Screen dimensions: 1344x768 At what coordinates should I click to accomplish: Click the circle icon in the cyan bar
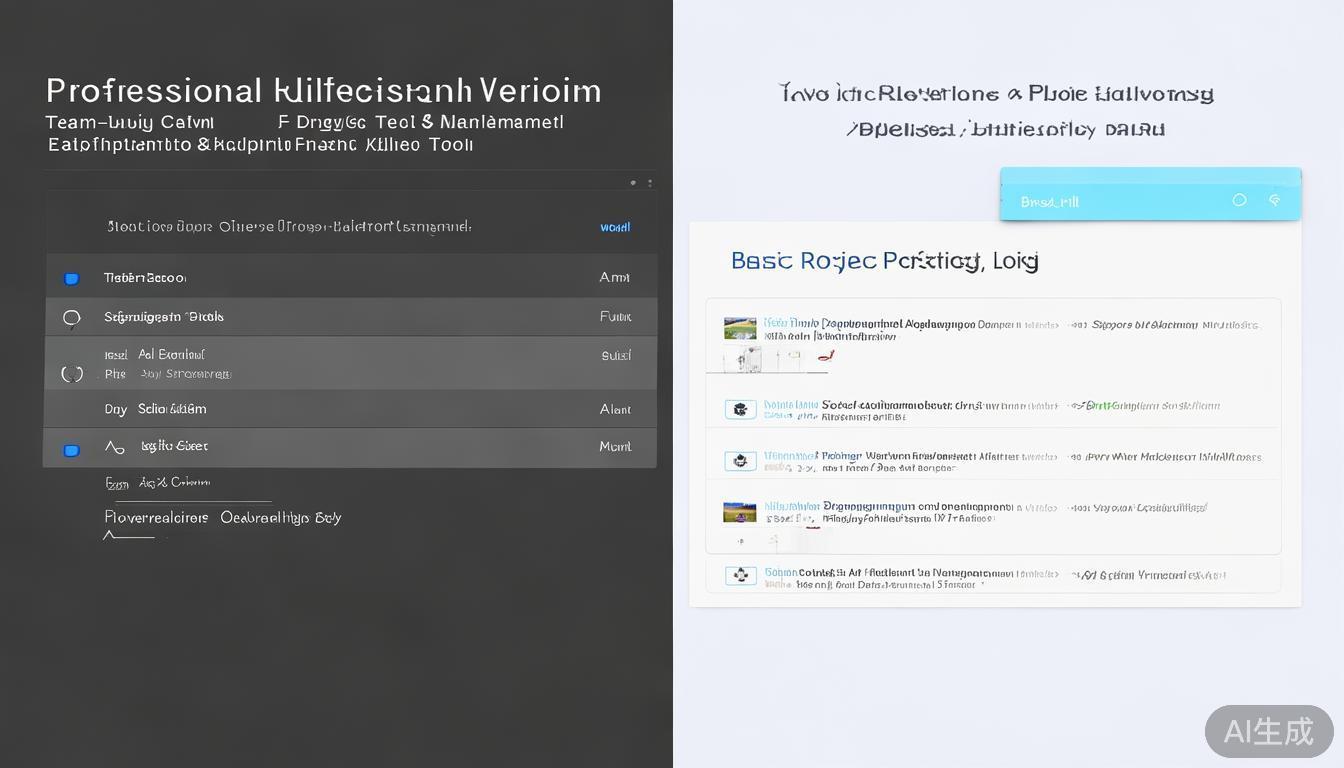coord(1239,200)
